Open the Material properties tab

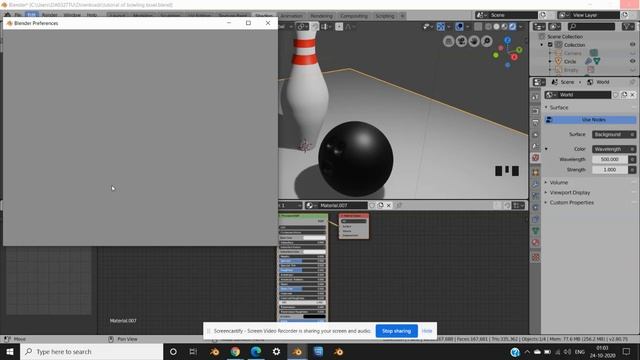[536, 243]
